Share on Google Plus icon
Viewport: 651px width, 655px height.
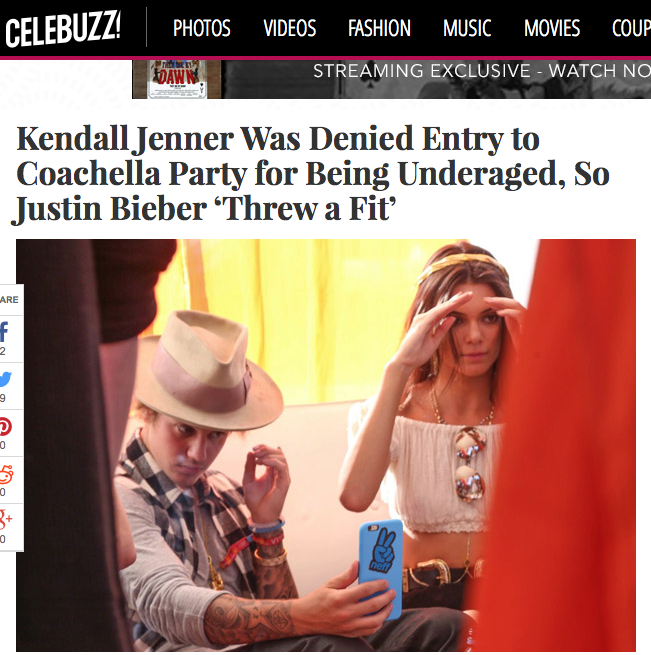[x=6, y=519]
